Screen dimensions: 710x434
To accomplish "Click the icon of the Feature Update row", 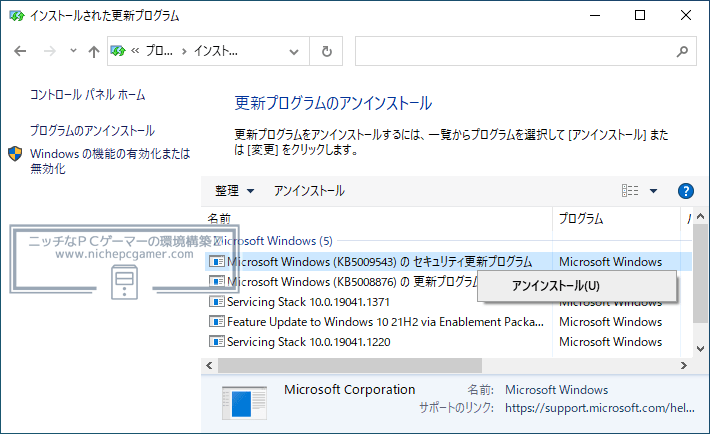I will [x=216, y=321].
